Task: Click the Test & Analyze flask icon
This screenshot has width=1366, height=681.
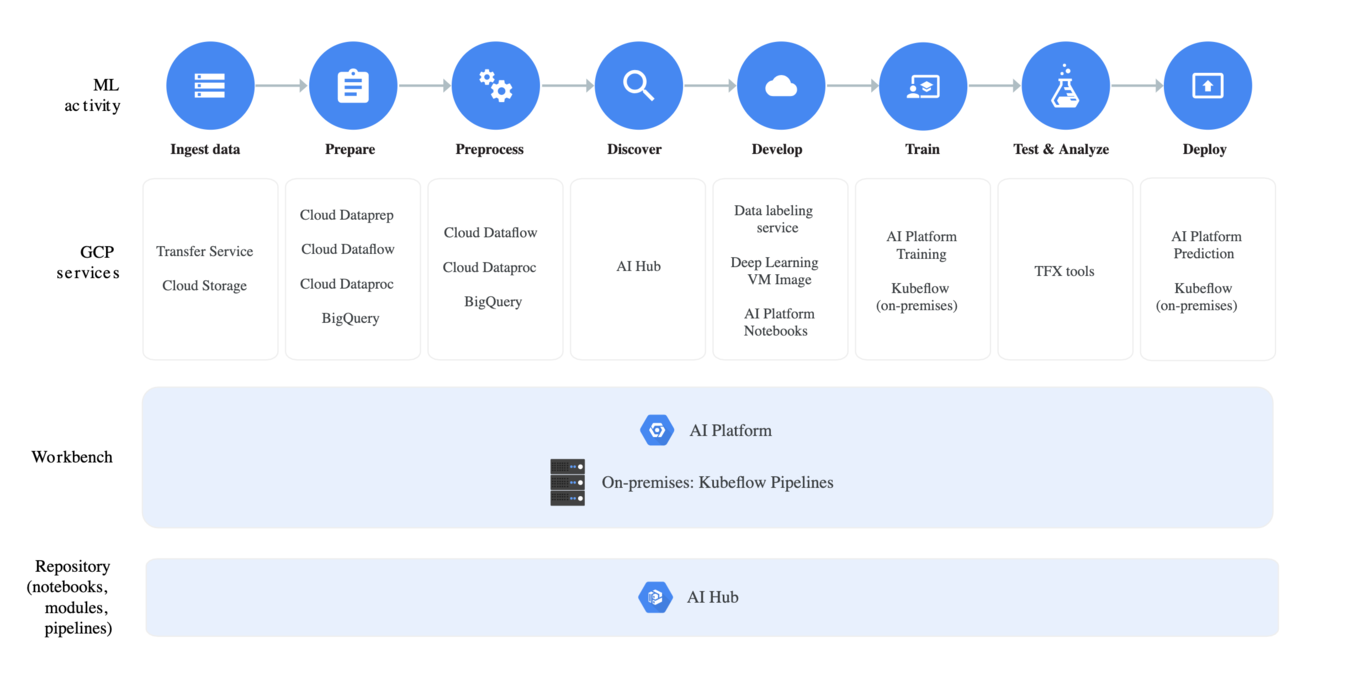Action: (1066, 86)
